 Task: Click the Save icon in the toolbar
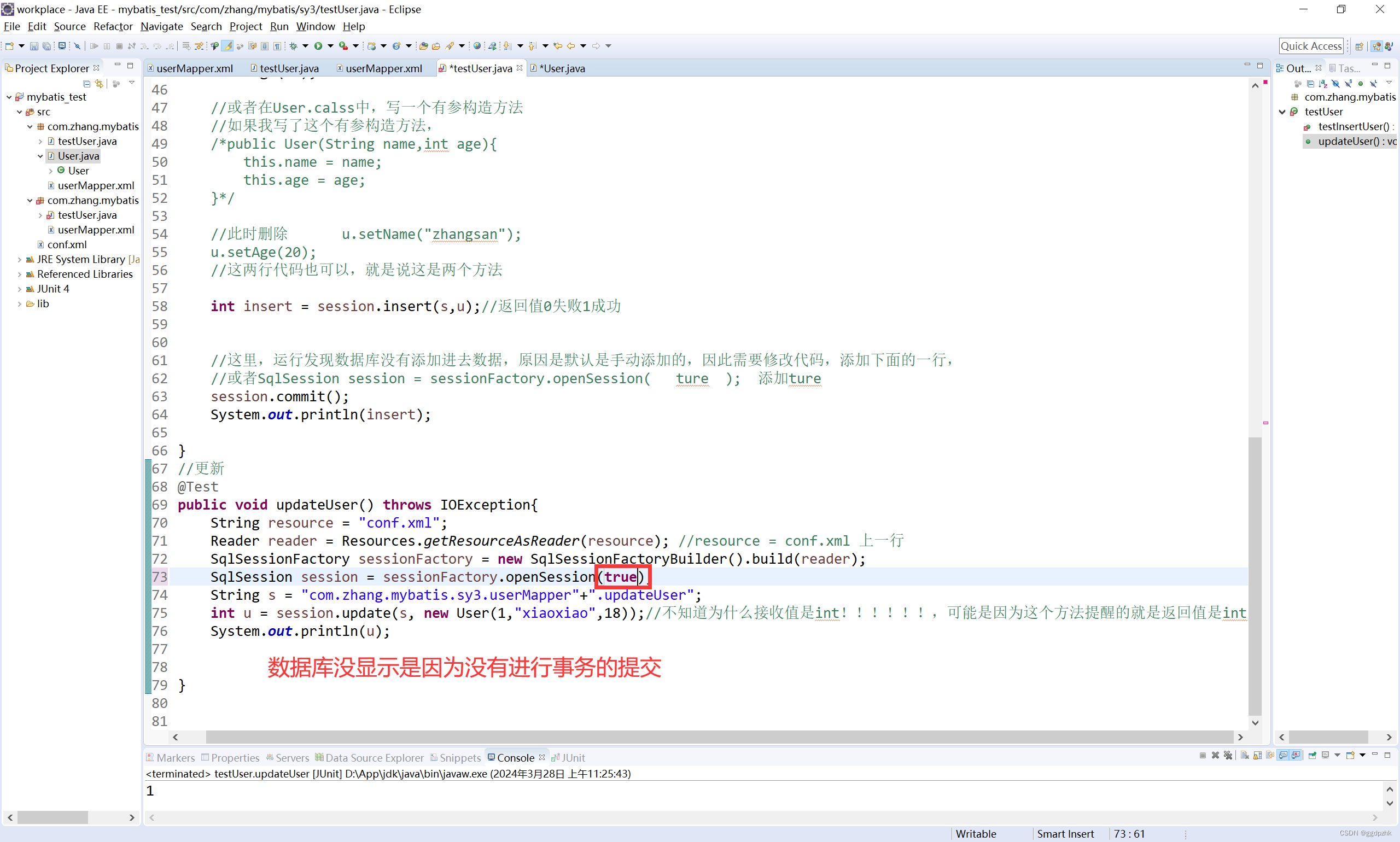pyautogui.click(x=33, y=46)
